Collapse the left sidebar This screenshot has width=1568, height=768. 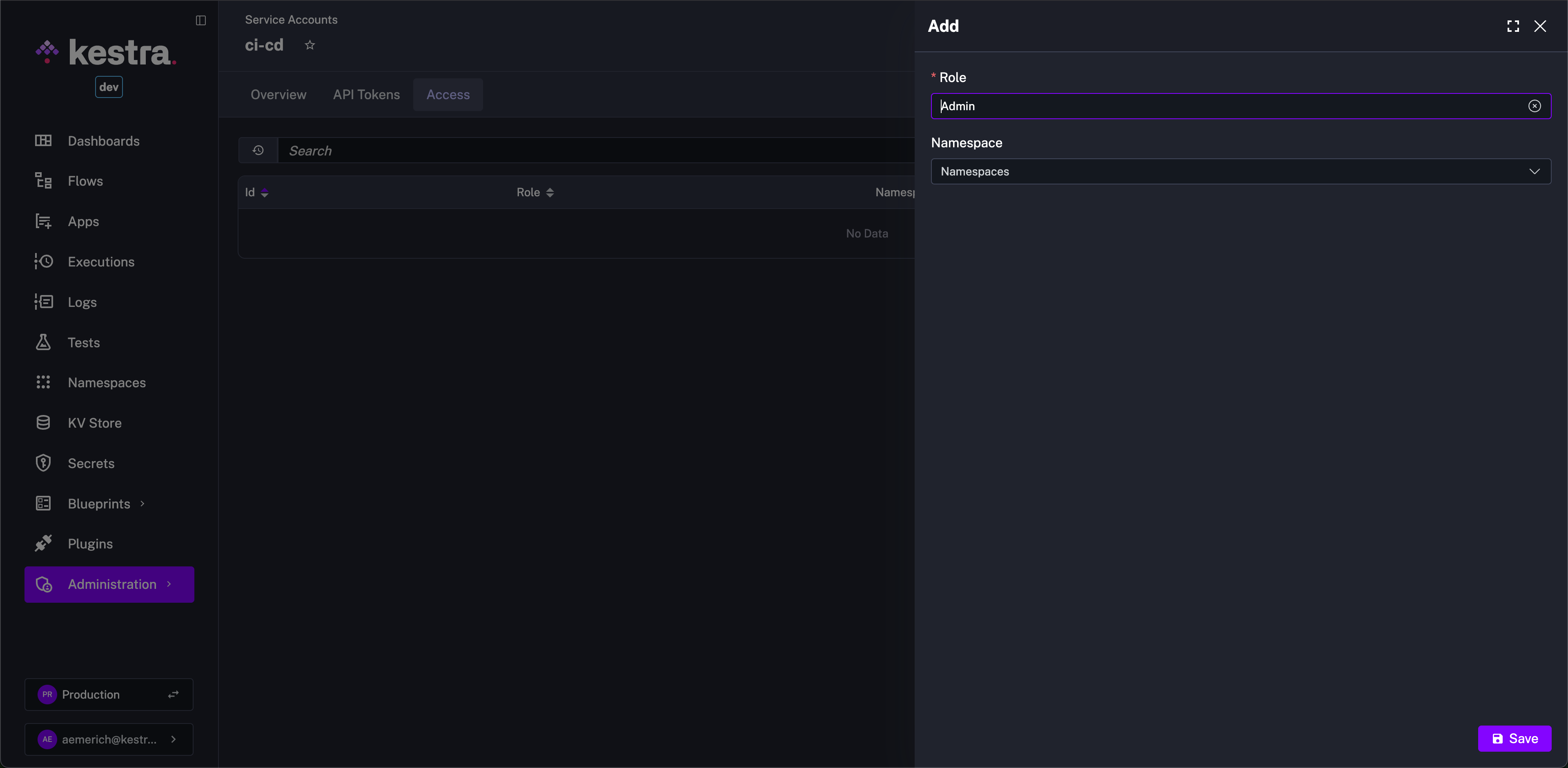pos(200,20)
